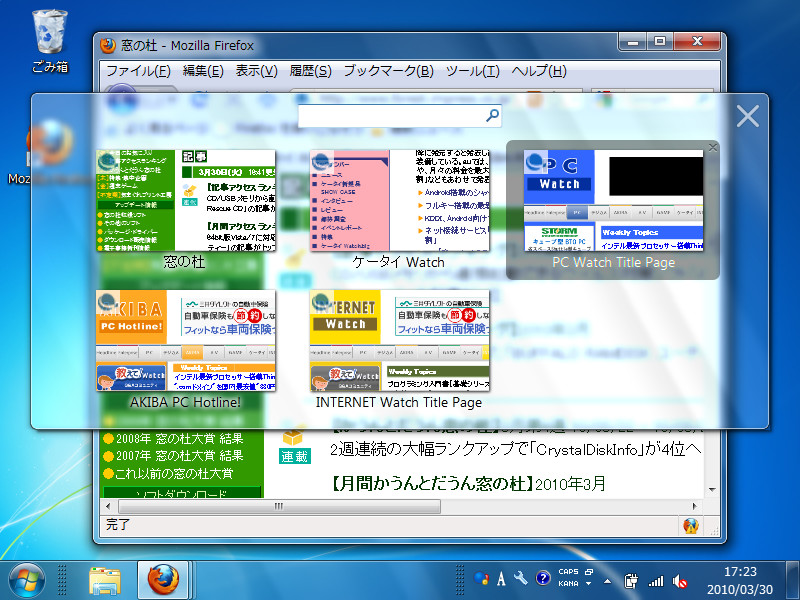800x600 pixels.
Task: Open the ファイル(F) menu
Action: 138,71
